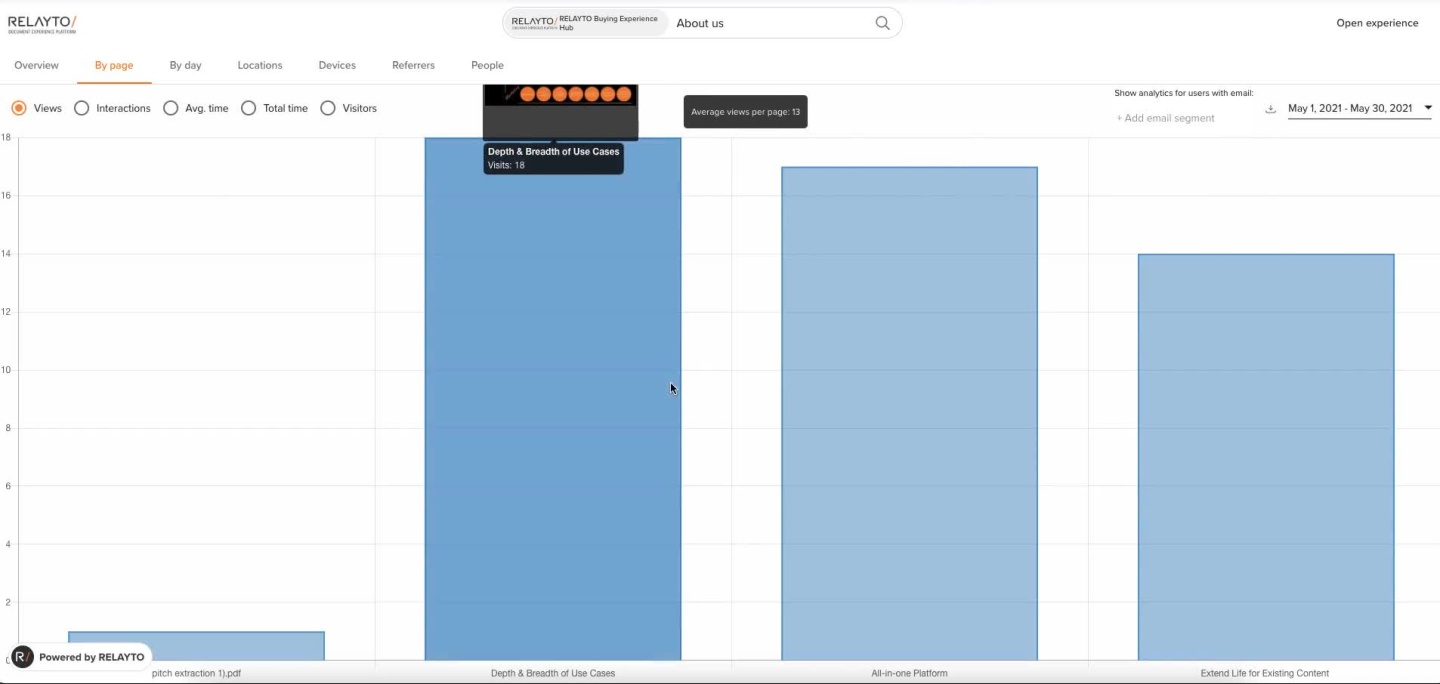The image size is (1440, 684).
Task: Click the Open experience link
Action: (x=1377, y=23)
